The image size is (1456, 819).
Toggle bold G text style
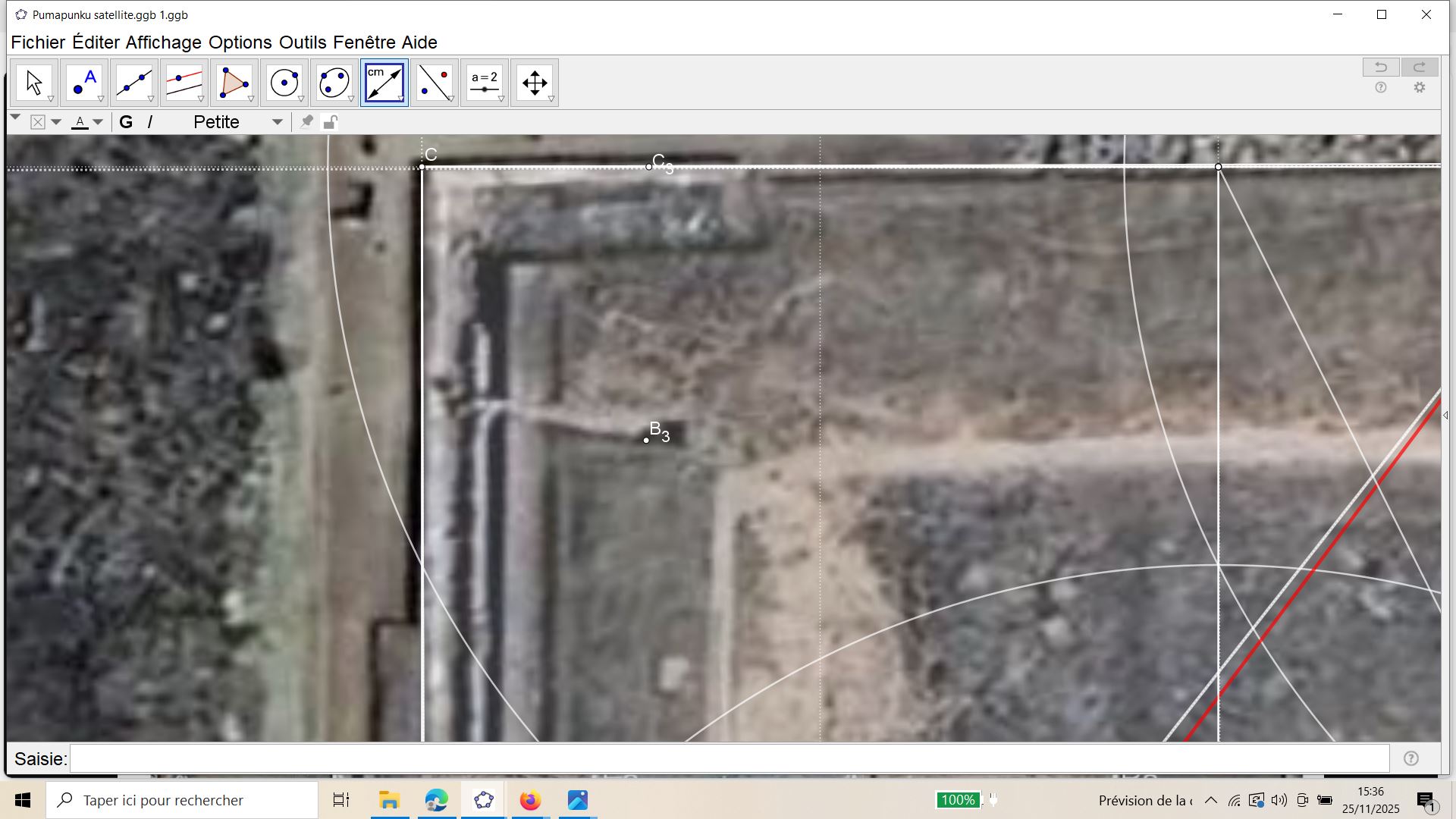click(x=126, y=122)
